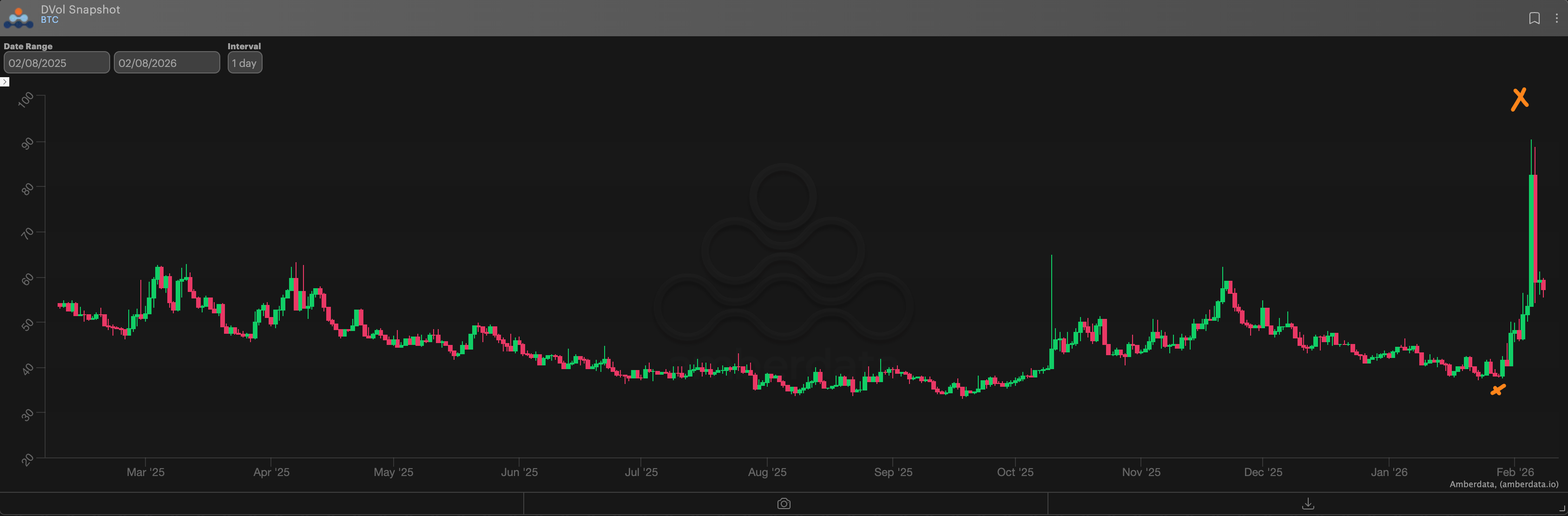Open the Interval '1 day' dropdown
1568x516 pixels.
tap(245, 63)
